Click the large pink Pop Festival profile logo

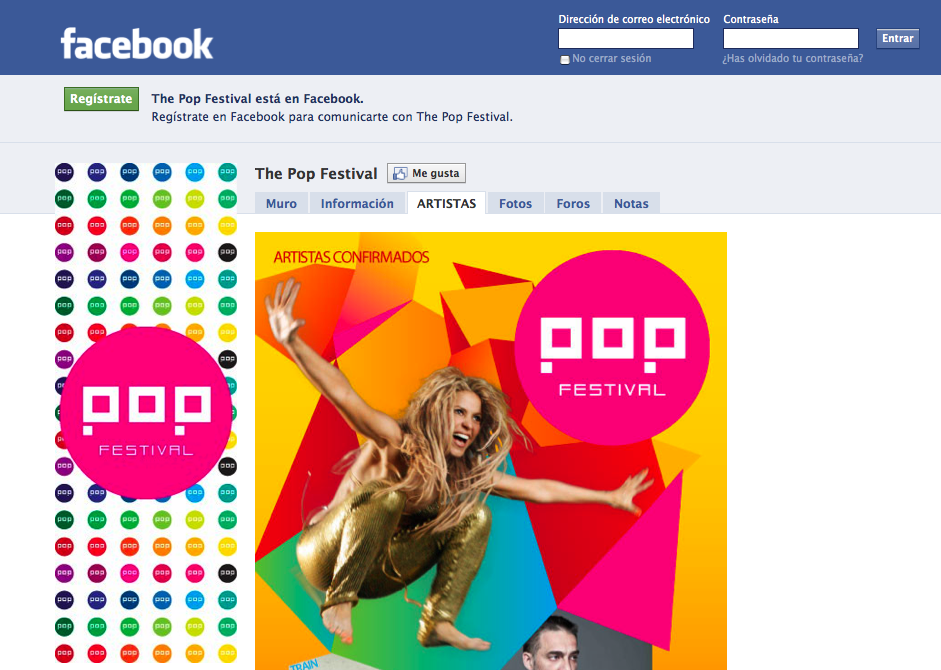coord(146,413)
